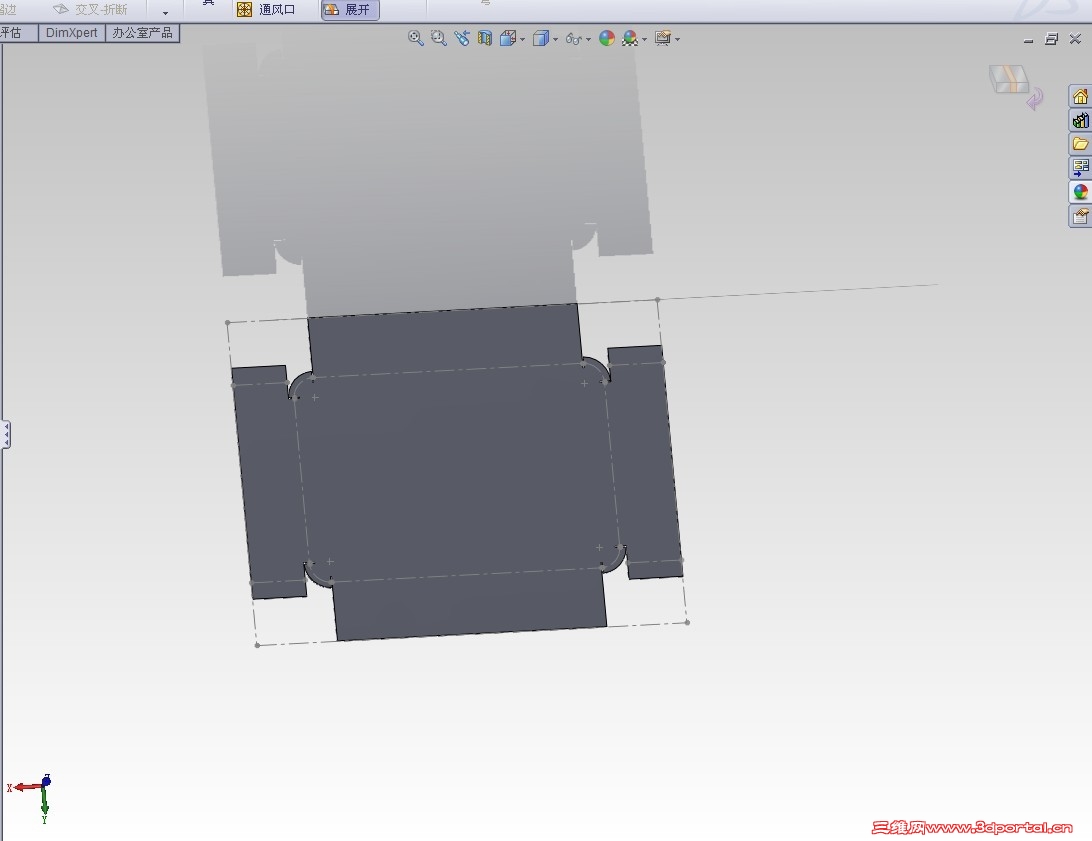Toggle the 展开 flatten button

point(350,10)
